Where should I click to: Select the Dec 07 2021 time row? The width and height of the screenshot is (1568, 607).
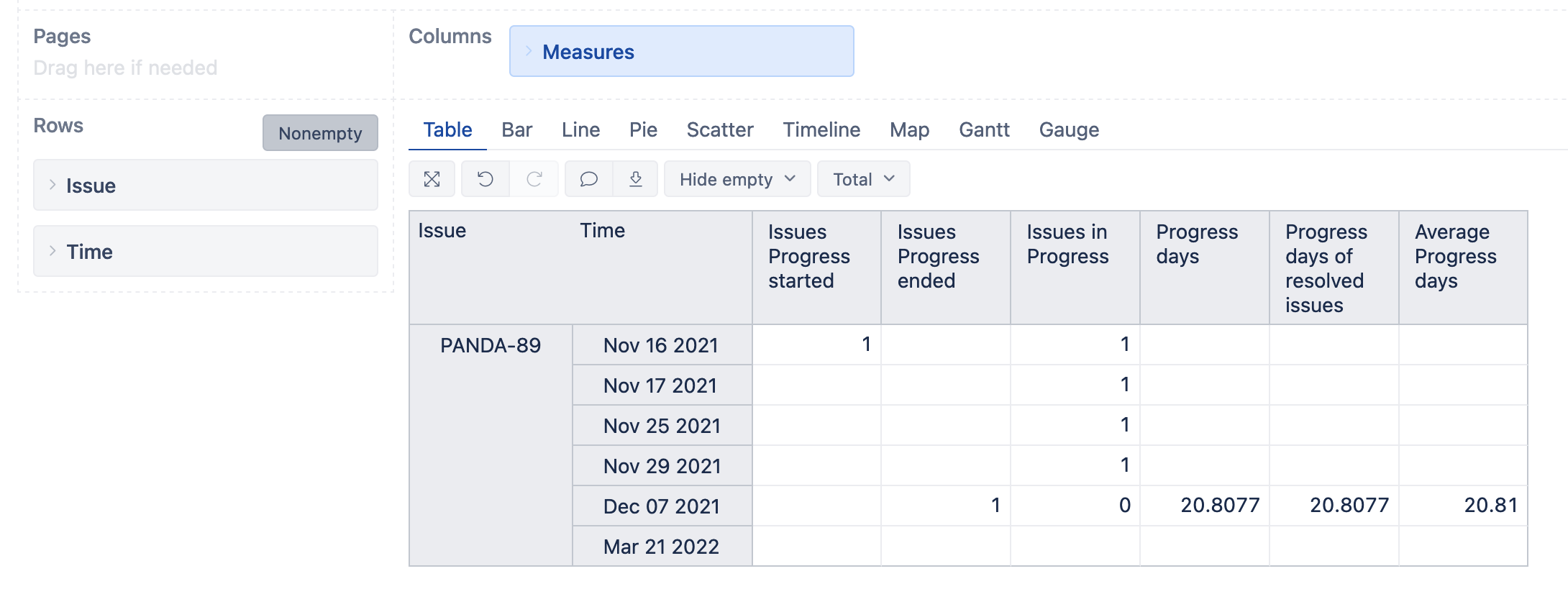point(662,506)
